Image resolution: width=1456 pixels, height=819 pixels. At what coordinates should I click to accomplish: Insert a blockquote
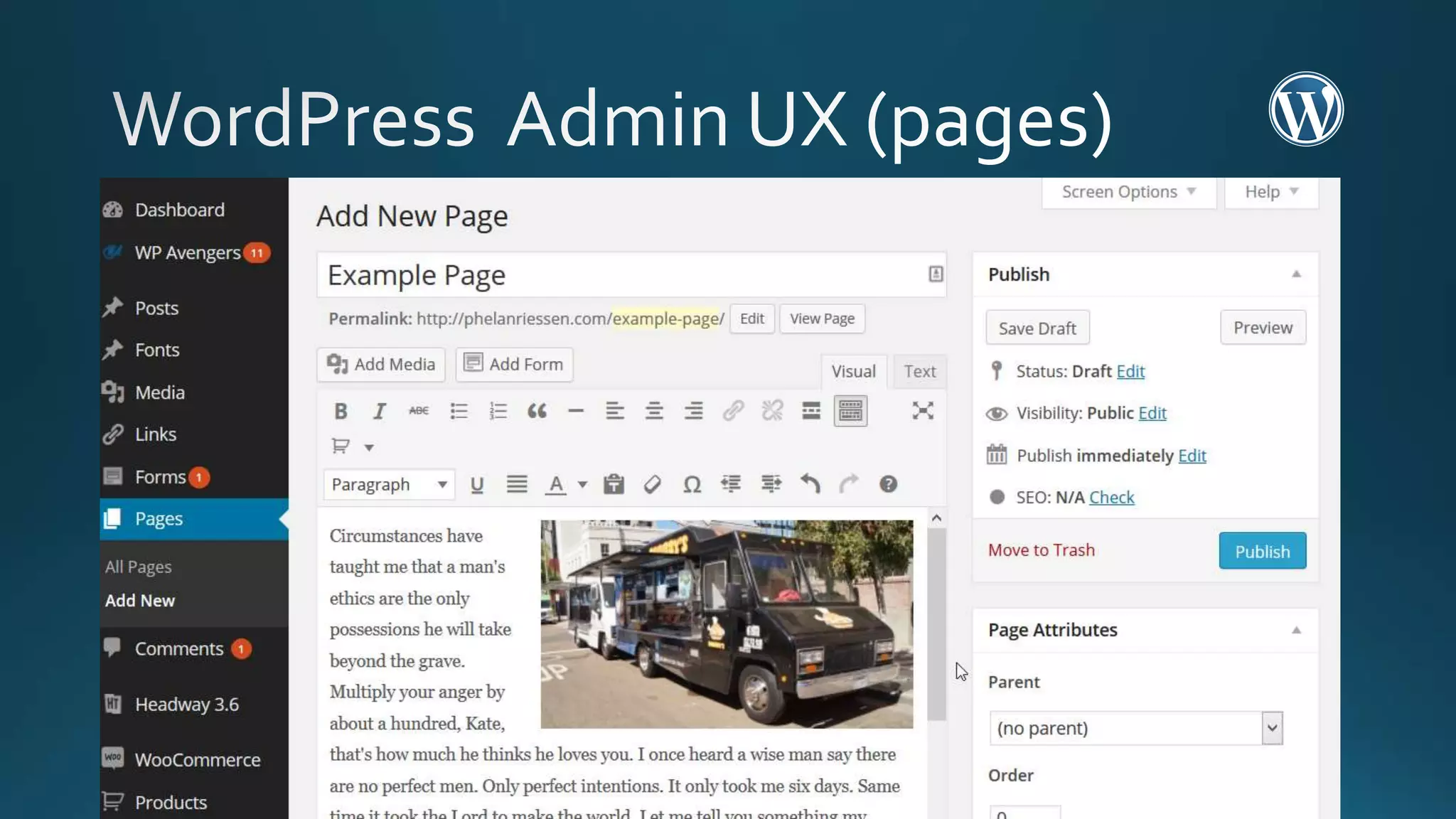click(537, 411)
